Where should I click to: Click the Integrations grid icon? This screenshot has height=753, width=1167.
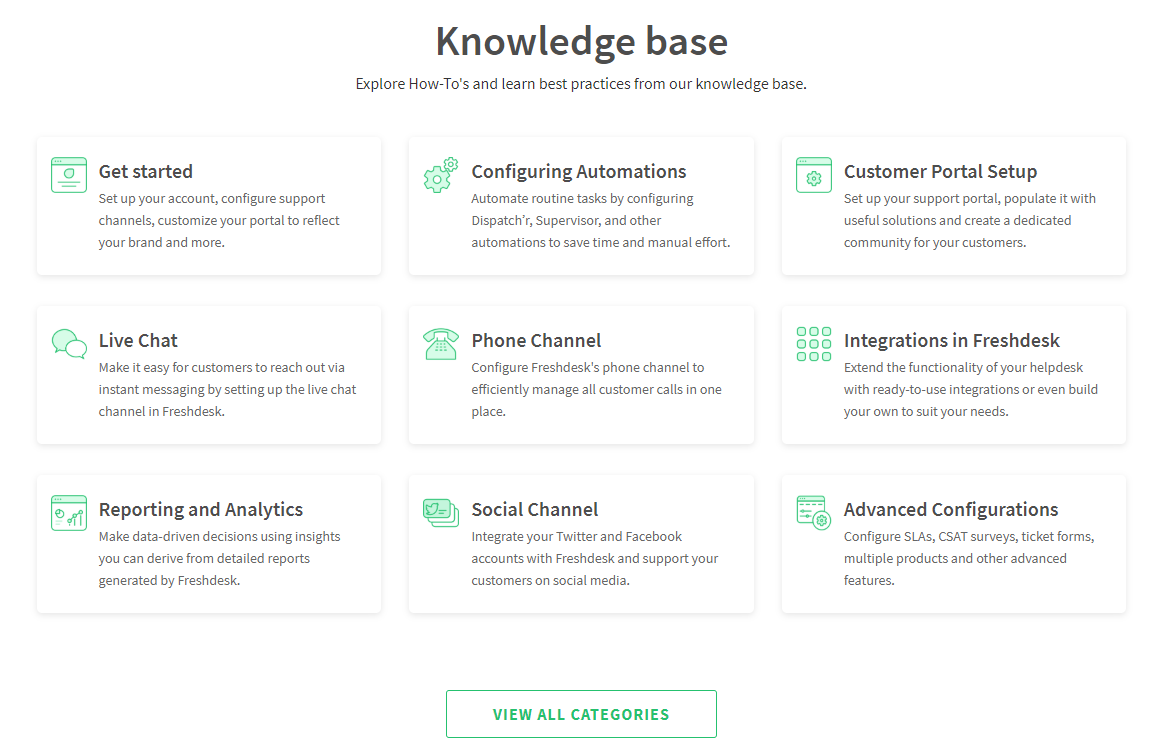coord(813,344)
